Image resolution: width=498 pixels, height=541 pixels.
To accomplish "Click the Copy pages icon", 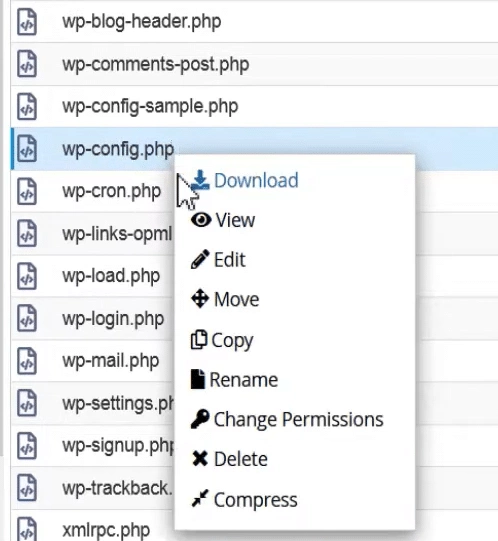I will pyautogui.click(x=199, y=340).
